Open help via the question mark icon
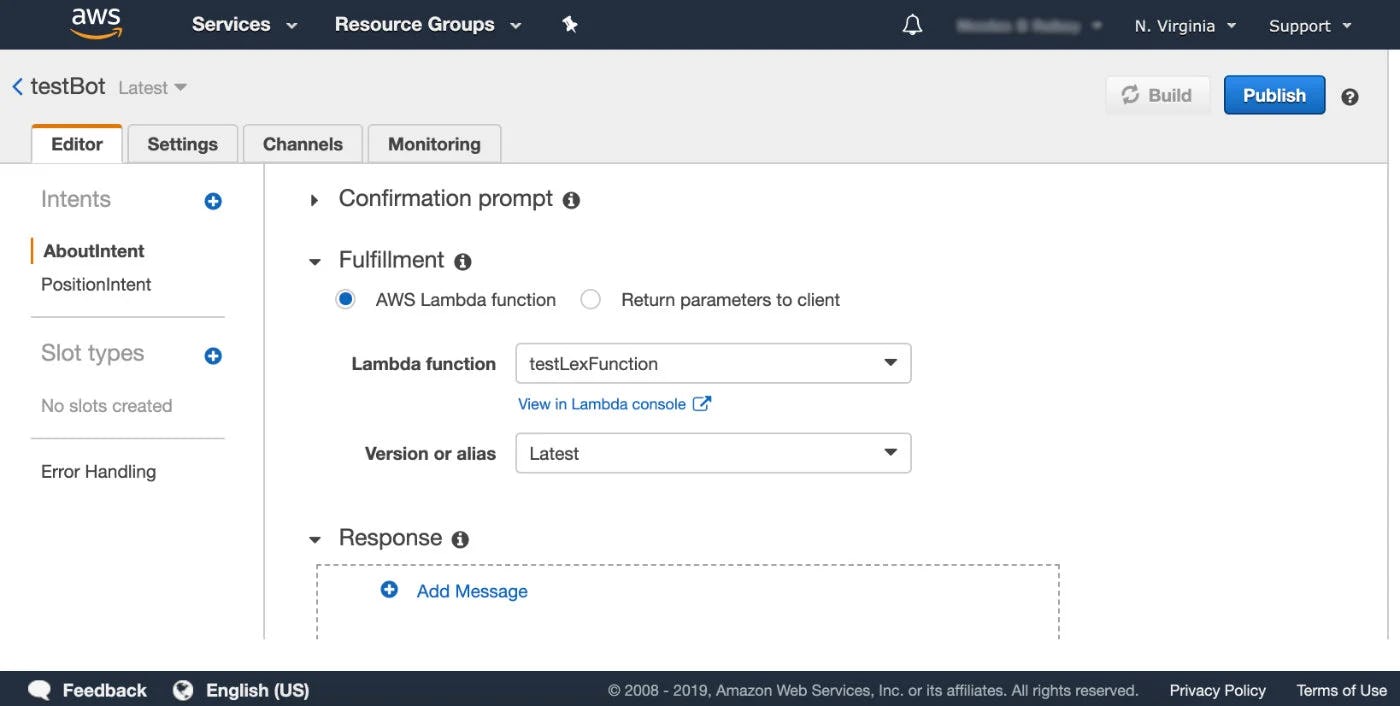The image size is (1400, 706). [1349, 96]
